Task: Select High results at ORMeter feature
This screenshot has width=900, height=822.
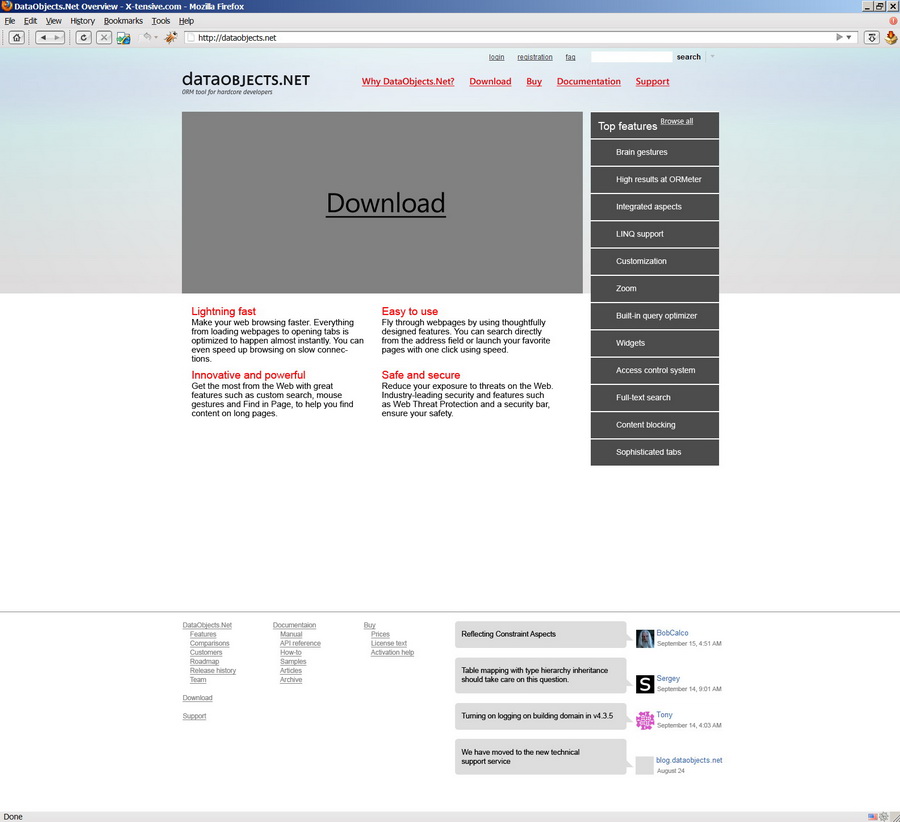Action: point(654,179)
